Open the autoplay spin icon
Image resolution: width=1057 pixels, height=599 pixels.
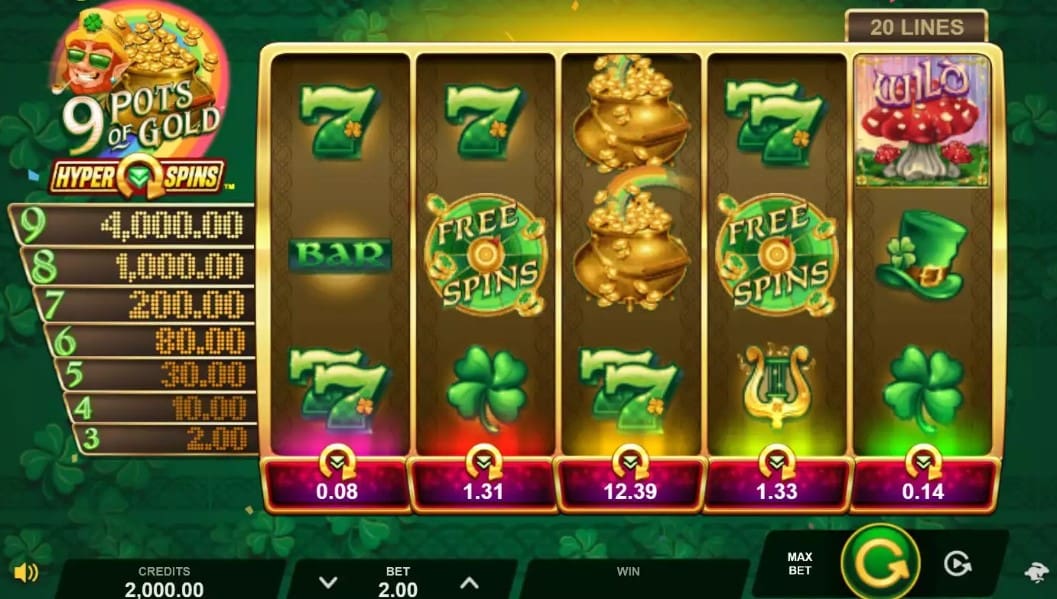click(x=957, y=564)
